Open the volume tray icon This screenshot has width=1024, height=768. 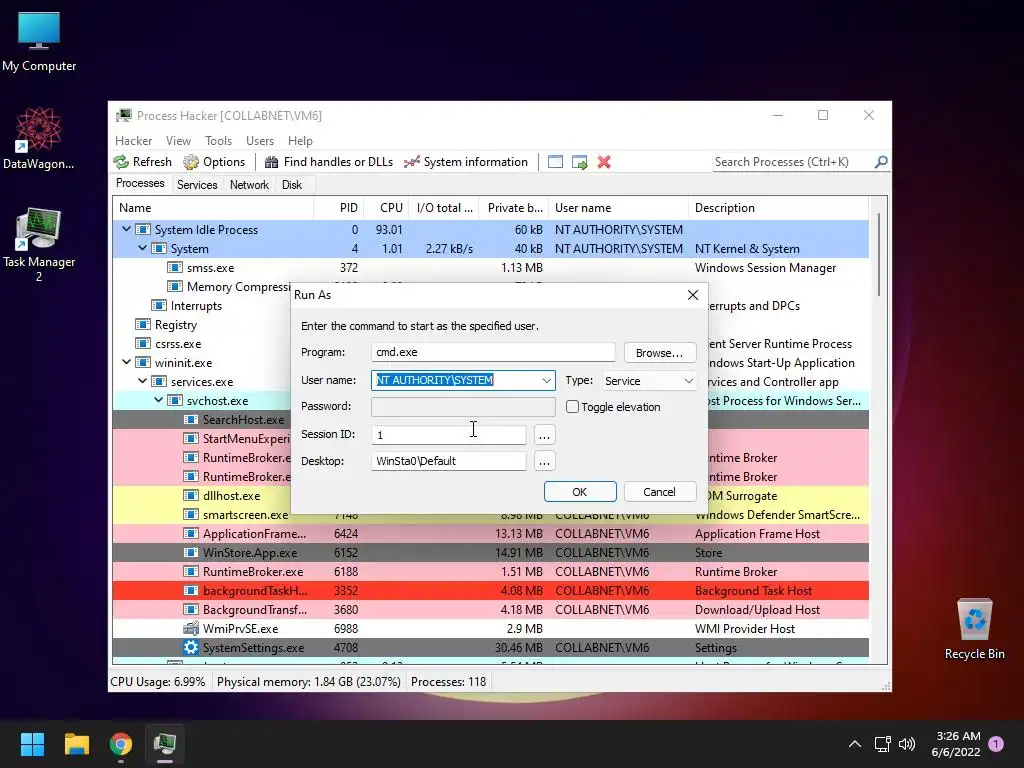click(906, 744)
